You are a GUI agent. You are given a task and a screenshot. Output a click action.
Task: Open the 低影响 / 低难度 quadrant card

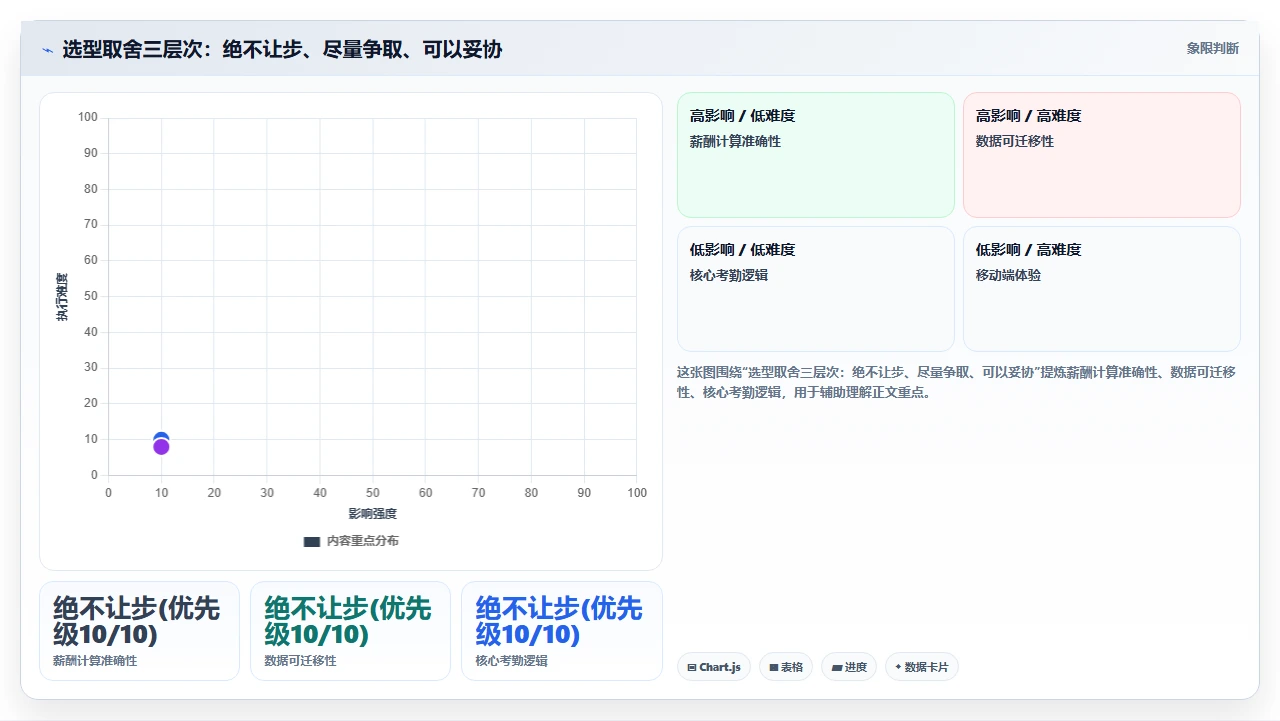[x=816, y=289]
